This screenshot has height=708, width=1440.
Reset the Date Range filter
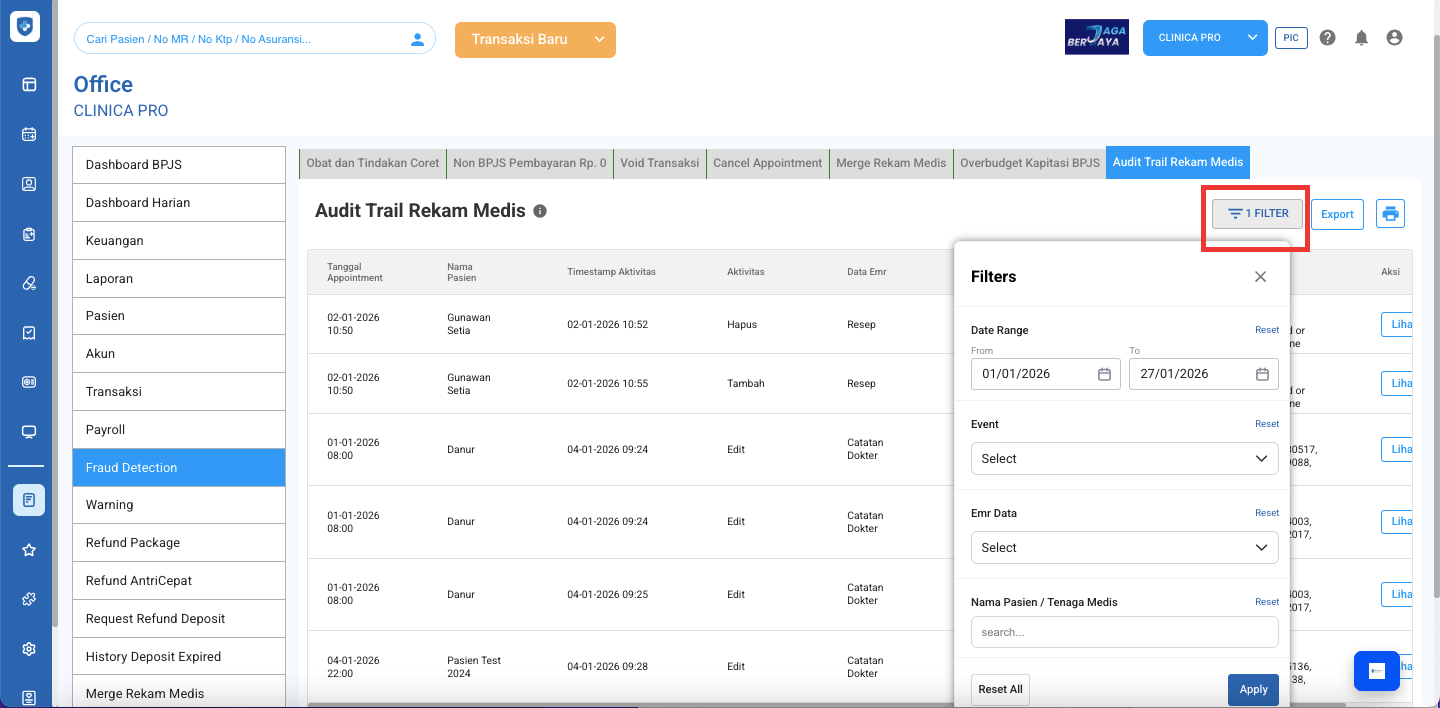click(x=1266, y=330)
